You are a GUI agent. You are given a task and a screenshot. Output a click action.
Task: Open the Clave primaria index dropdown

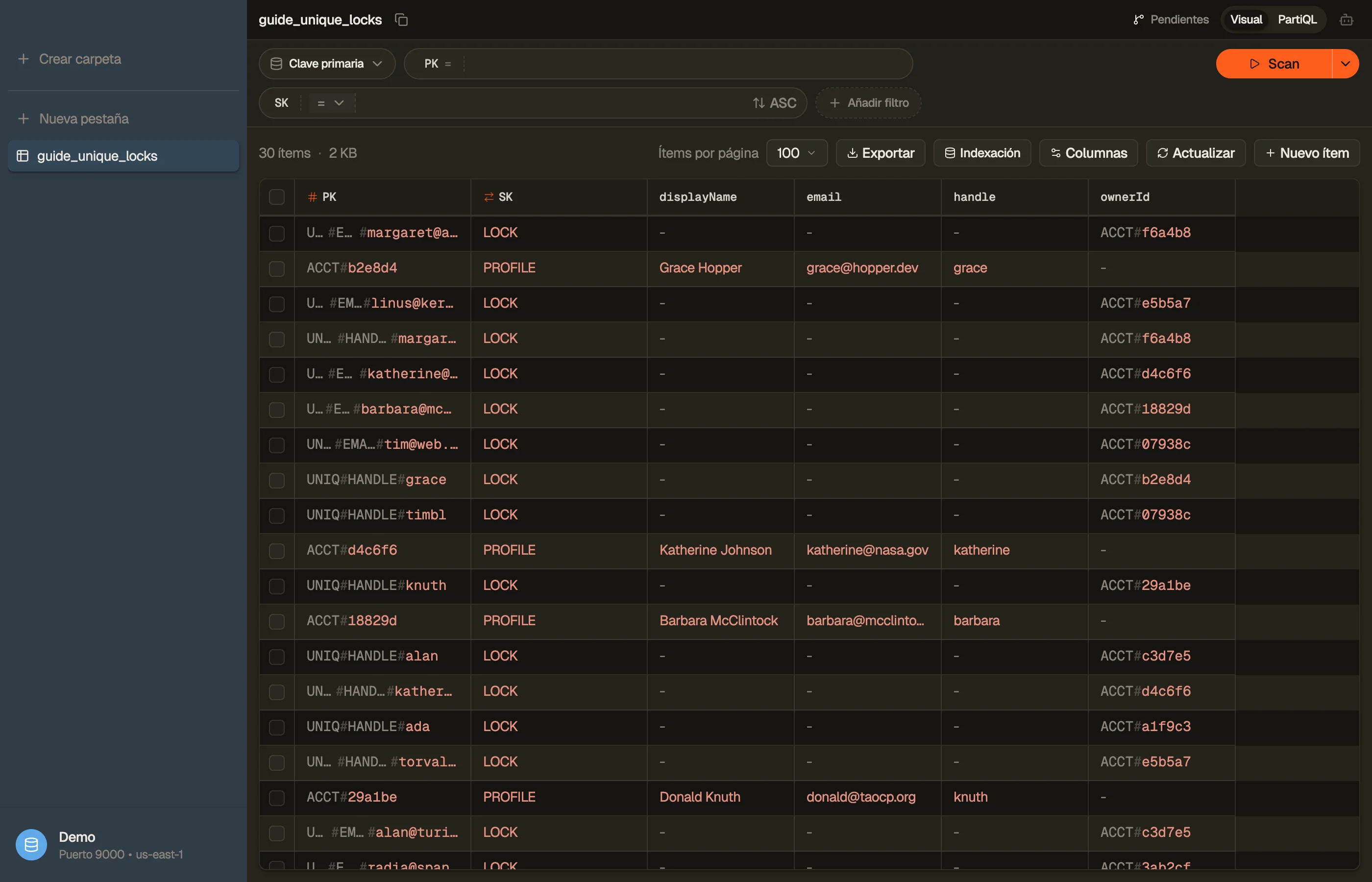point(327,64)
